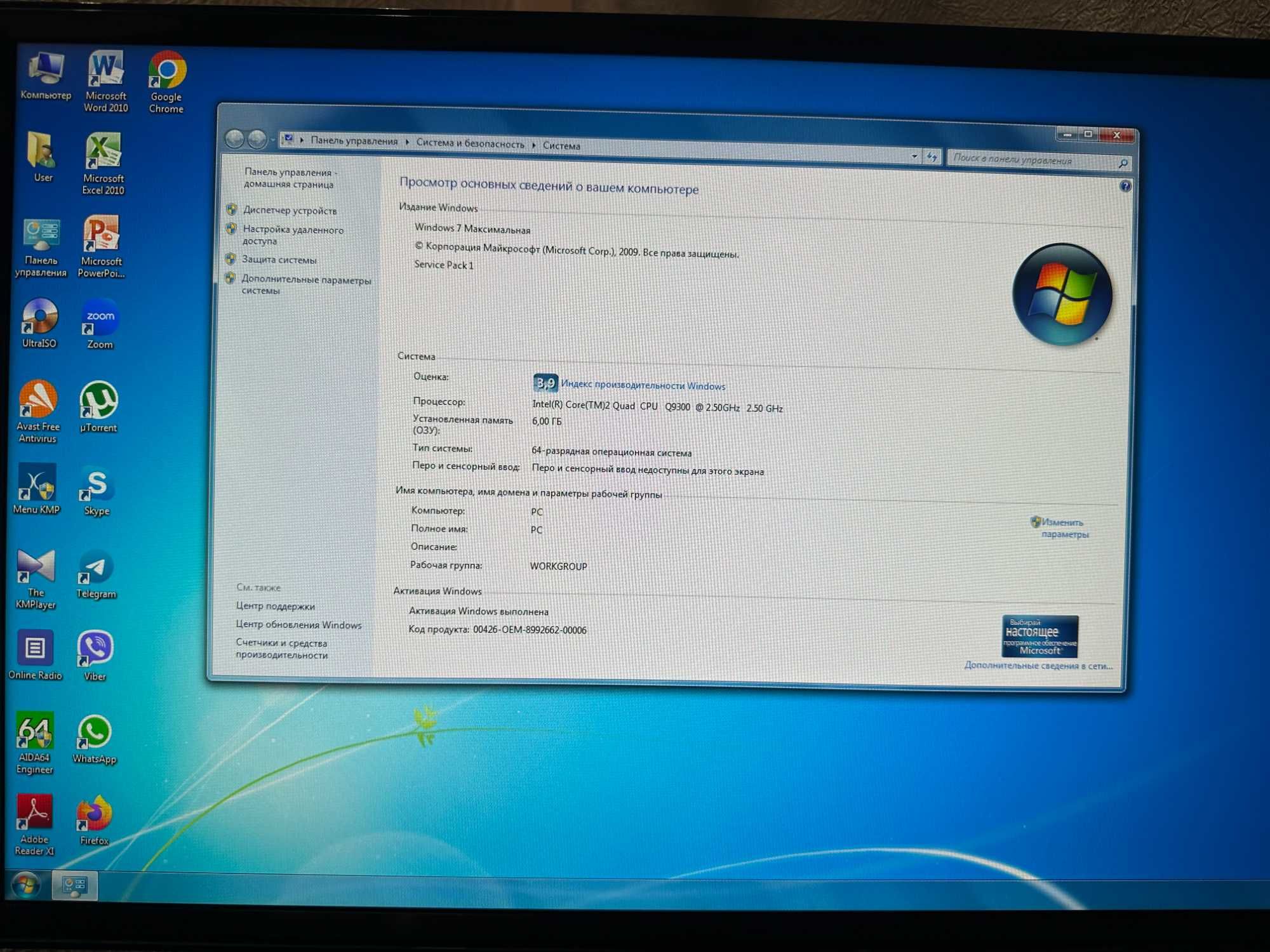This screenshot has height=952, width=1270.
Task: Click Изменить параметры link
Action: pyautogui.click(x=1065, y=528)
